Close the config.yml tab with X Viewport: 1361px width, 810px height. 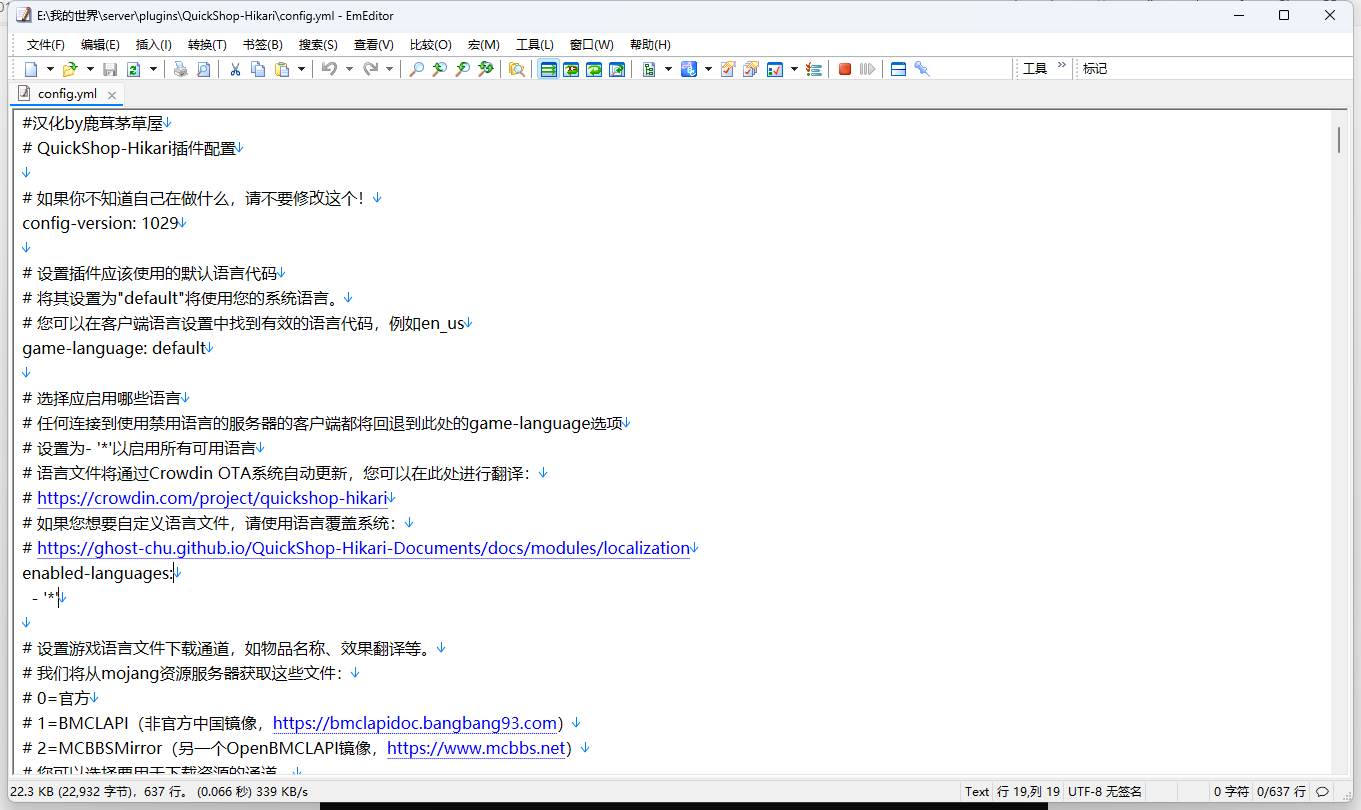pyautogui.click(x=112, y=95)
